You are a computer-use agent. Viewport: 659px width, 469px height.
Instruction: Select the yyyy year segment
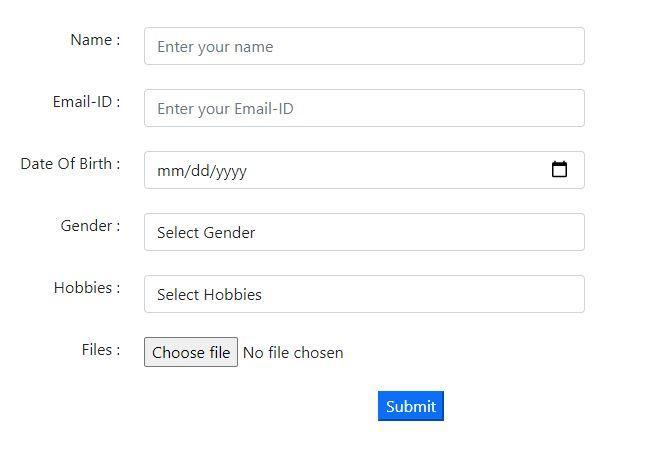tap(230, 171)
